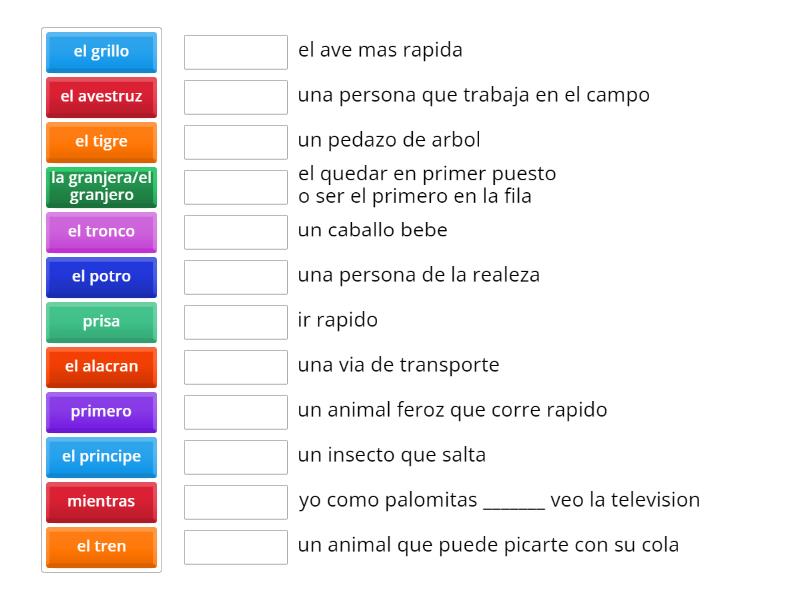The height and width of the screenshot is (600, 800).
Task: Pick the box beside 'una via de transporte'
Action: (x=235, y=367)
